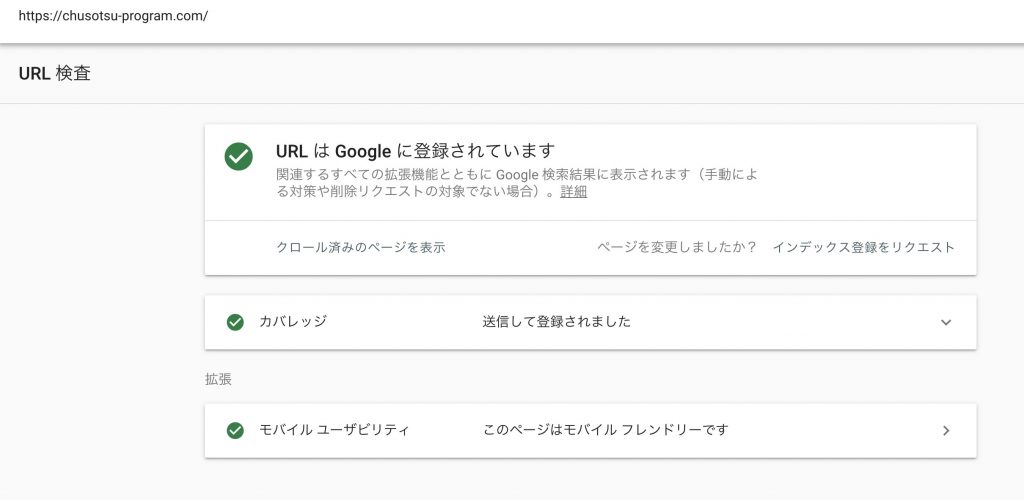Screen dimensions: 1024x500
Task: Expand the カバレッジ row with the down chevron
Action: point(946,322)
